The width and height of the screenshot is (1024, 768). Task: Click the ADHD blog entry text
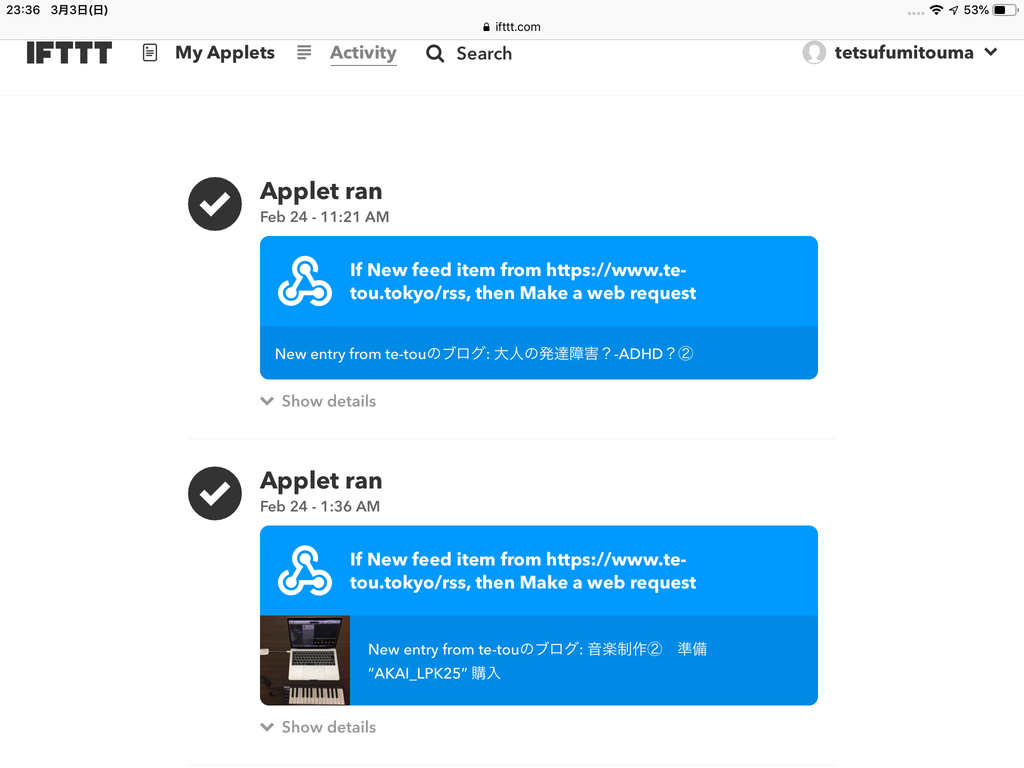pos(484,353)
